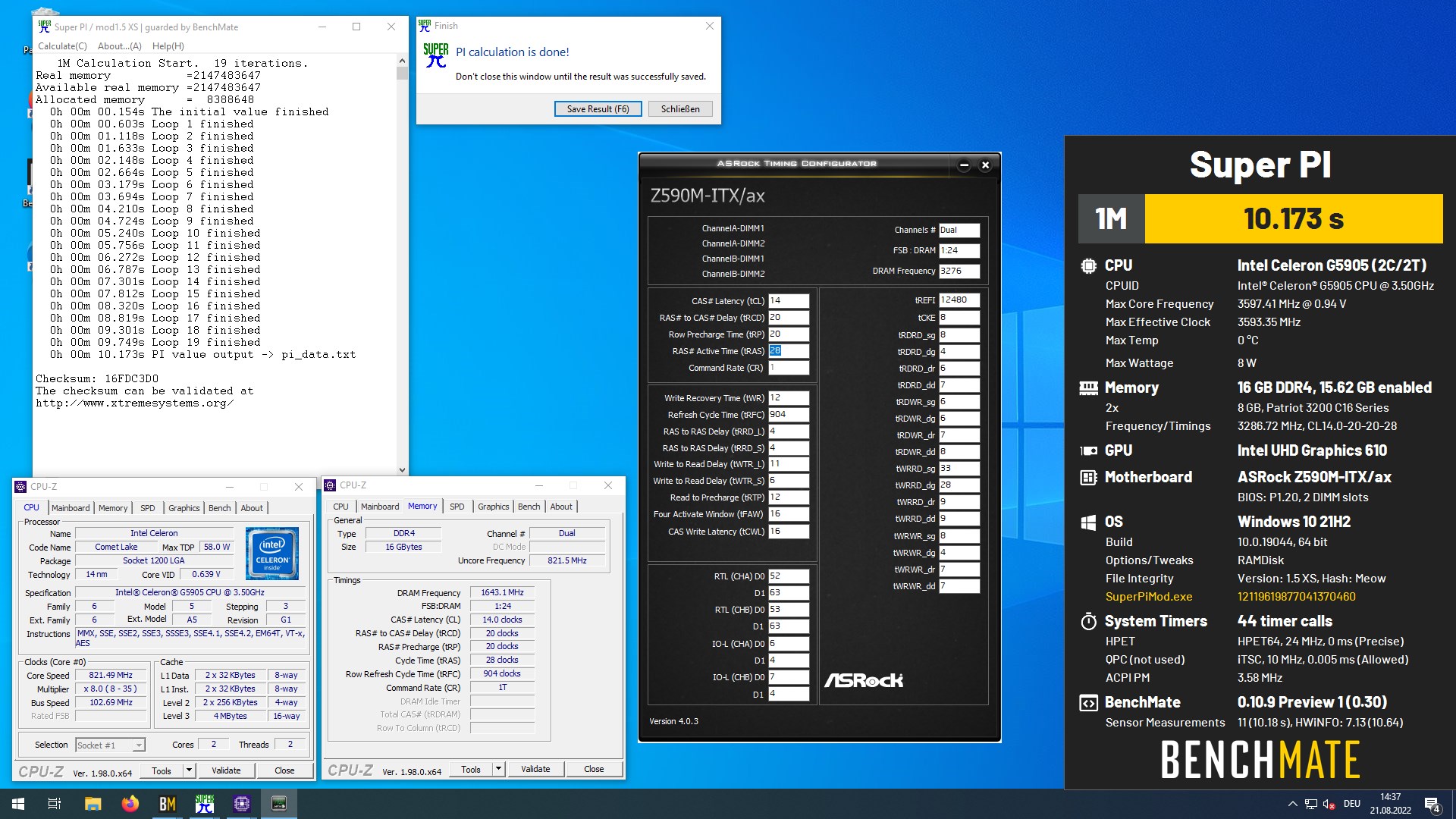Image resolution: width=1456 pixels, height=819 pixels.
Task: Click RAS# Active Time (tRAS) field
Action: (x=789, y=351)
